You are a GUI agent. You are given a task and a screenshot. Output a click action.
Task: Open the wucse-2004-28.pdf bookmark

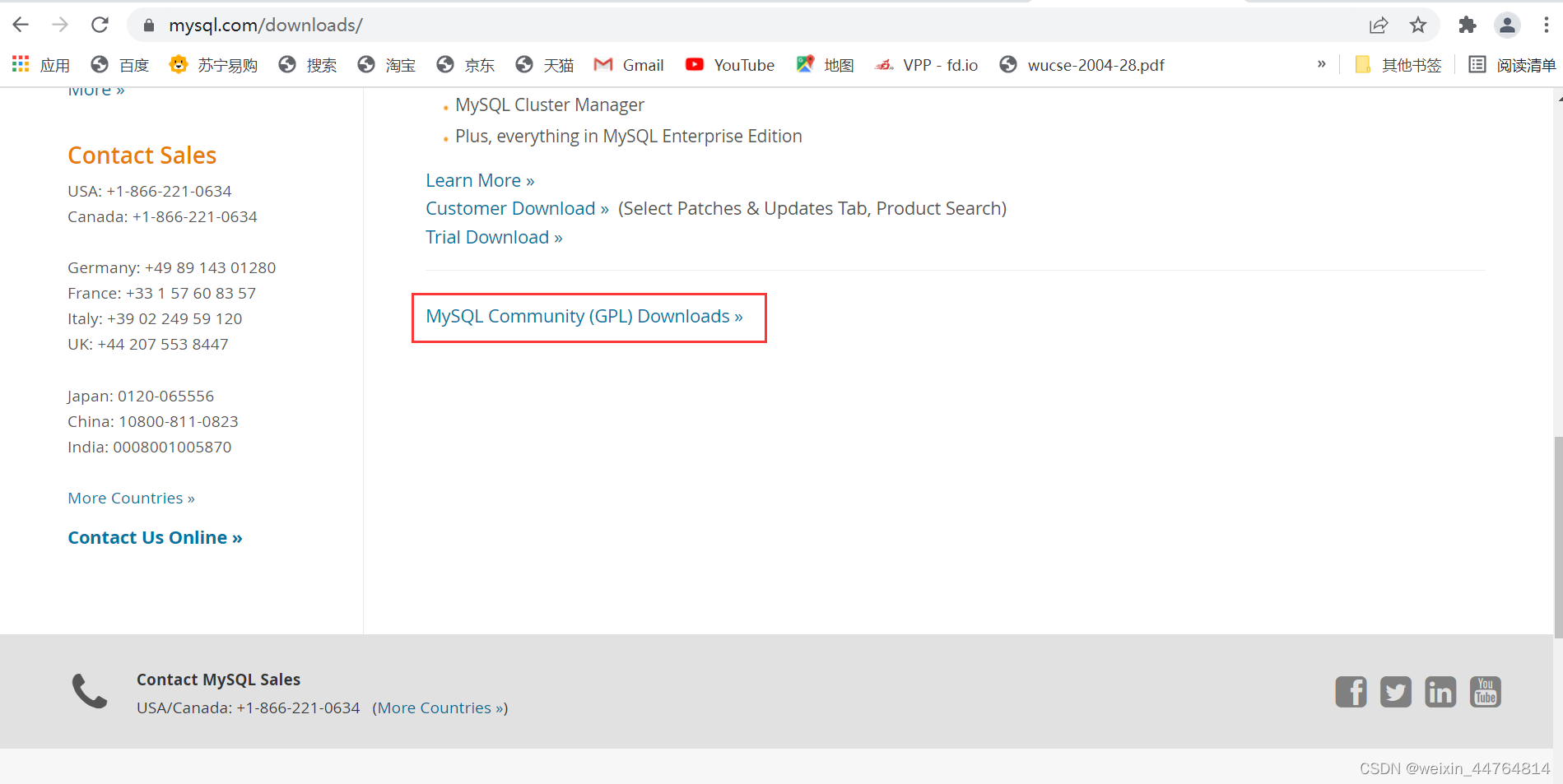(x=1082, y=65)
